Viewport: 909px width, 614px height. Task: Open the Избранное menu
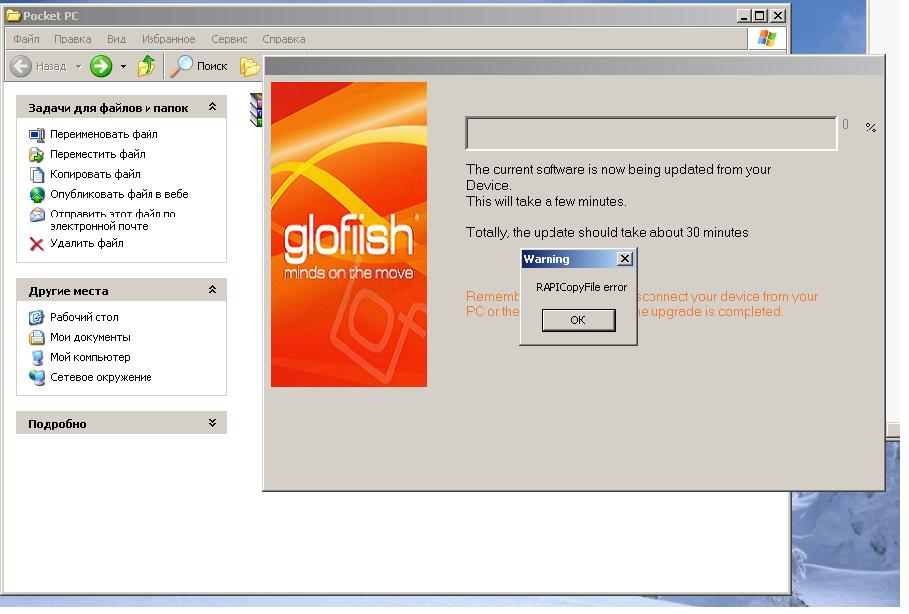click(169, 39)
